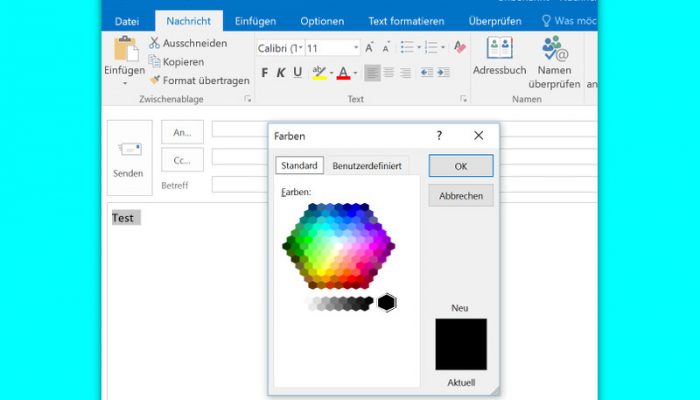Expand bullet list style dropdown arrow
The image size is (700, 400).
(419, 47)
